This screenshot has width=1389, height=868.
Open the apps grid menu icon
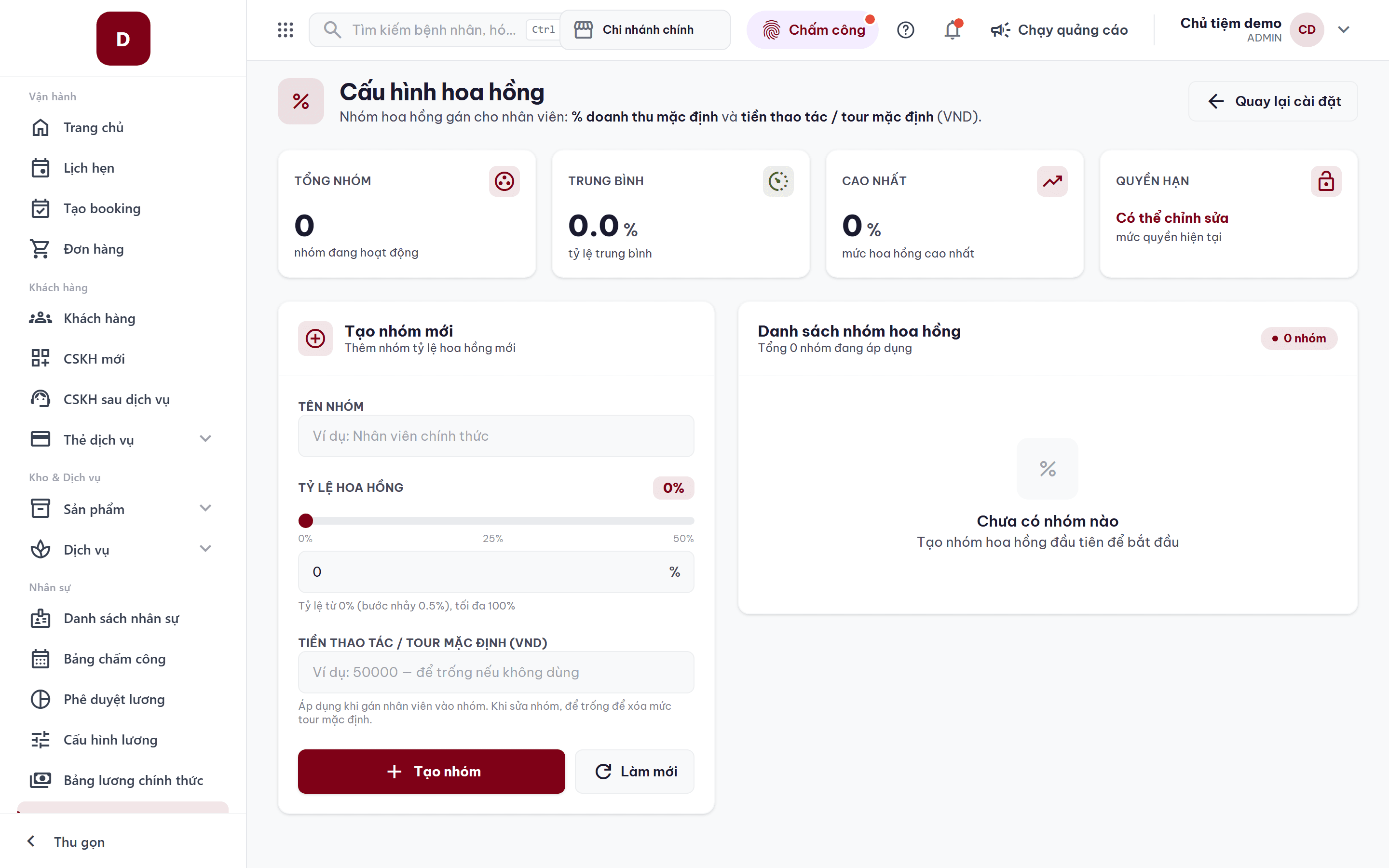tap(285, 30)
